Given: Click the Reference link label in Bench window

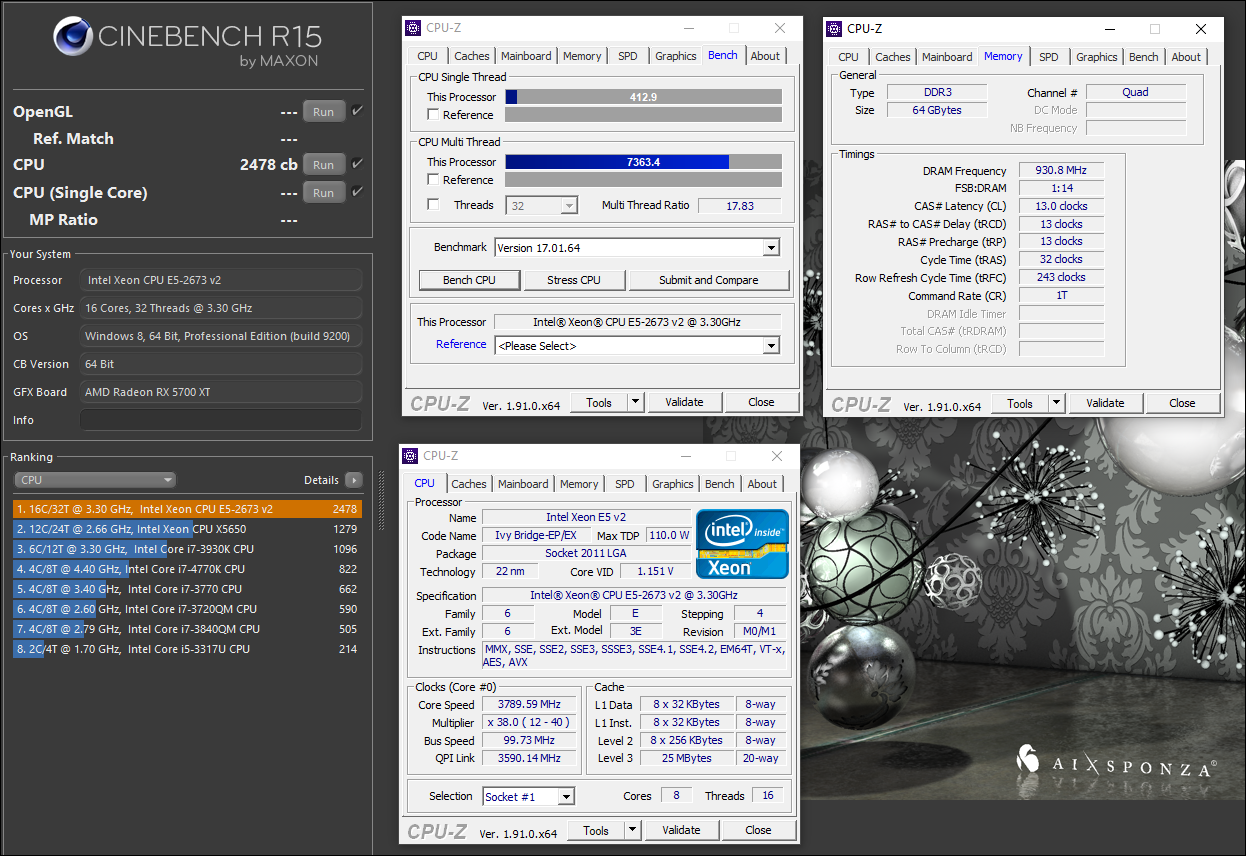Looking at the screenshot, I should point(461,344).
